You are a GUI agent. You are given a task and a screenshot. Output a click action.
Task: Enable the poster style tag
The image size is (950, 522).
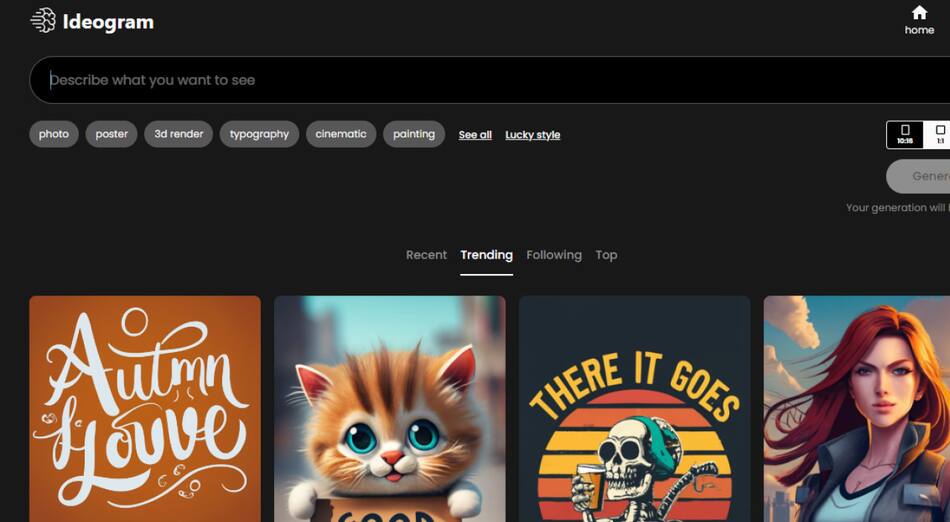click(x=111, y=134)
